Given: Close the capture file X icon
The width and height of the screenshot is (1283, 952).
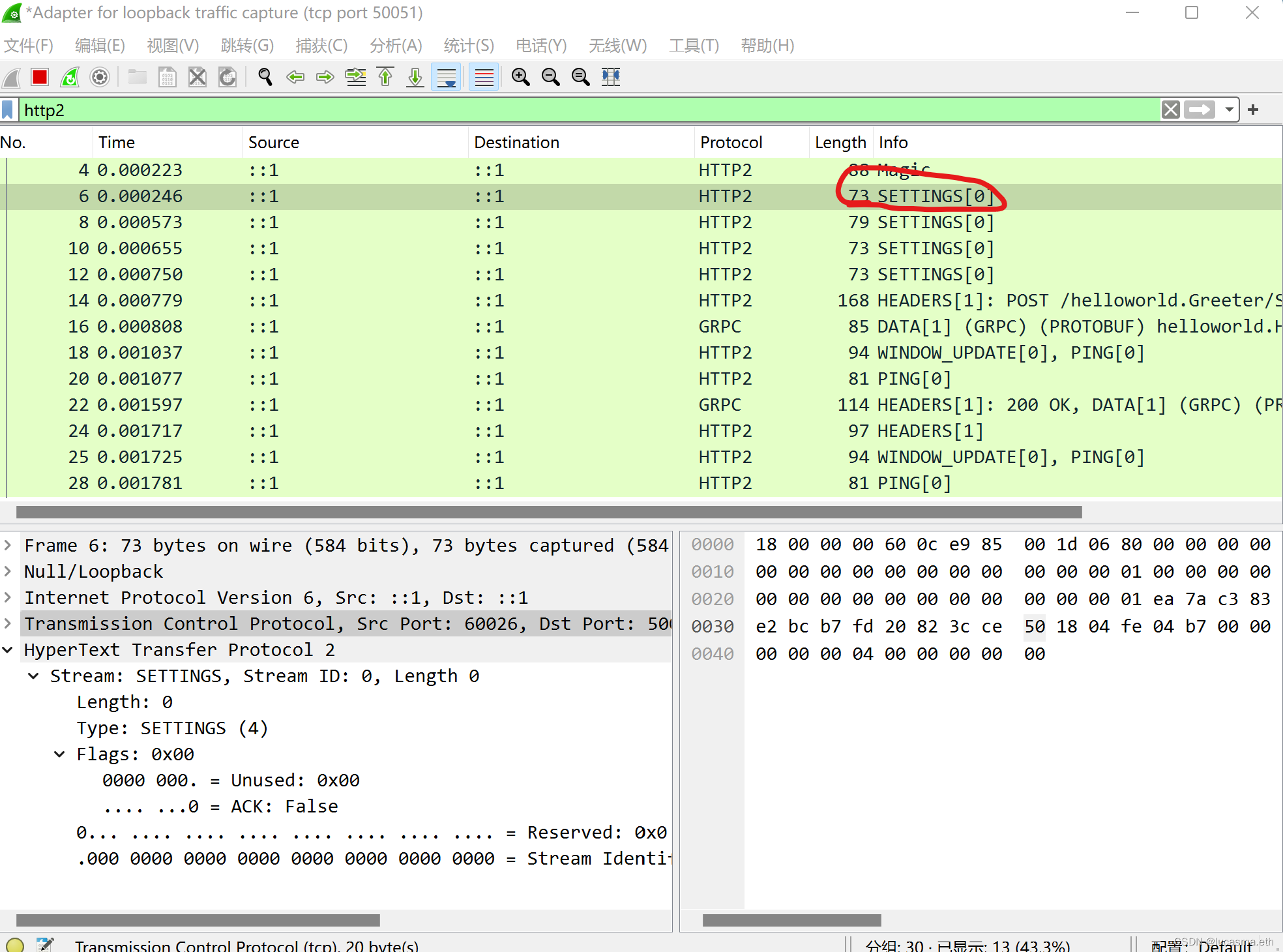Looking at the screenshot, I should click(x=198, y=78).
